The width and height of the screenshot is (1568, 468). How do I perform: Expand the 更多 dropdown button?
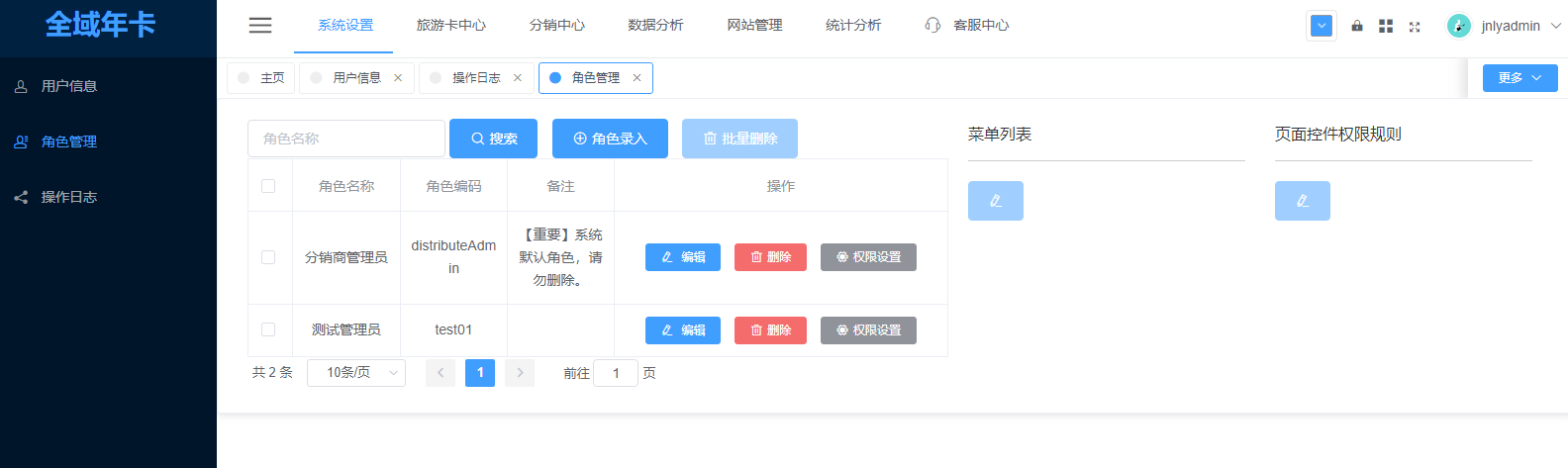pyautogui.click(x=1519, y=78)
